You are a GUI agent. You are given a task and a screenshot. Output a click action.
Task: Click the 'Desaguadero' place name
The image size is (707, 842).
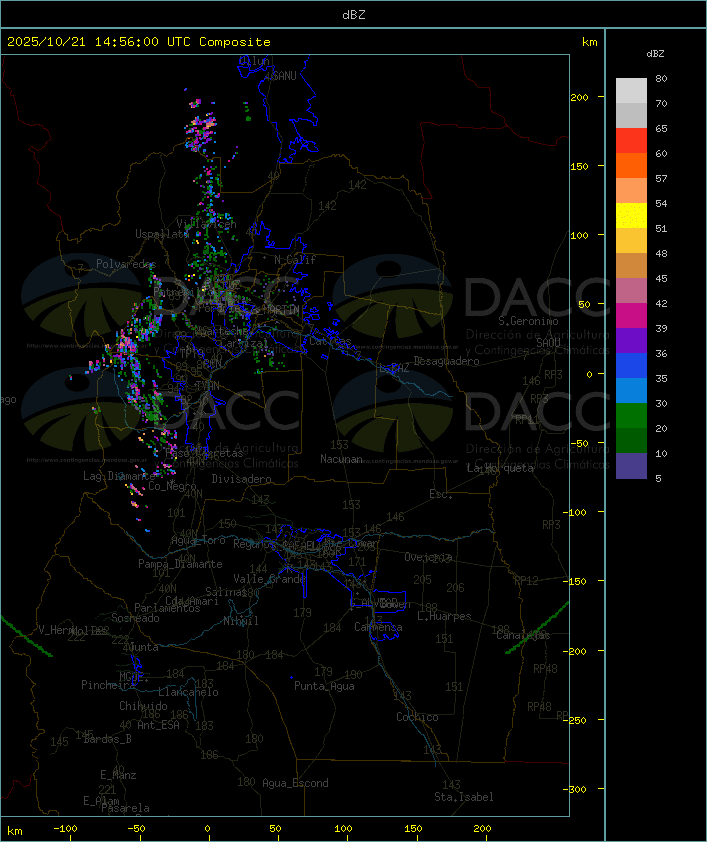pyautogui.click(x=446, y=361)
